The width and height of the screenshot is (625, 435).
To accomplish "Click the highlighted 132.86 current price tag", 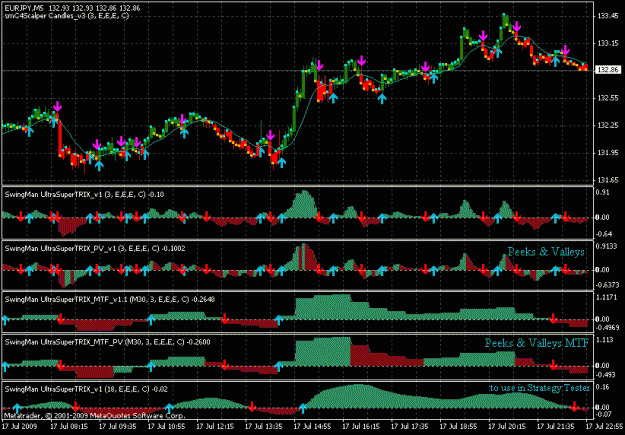I will [608, 70].
